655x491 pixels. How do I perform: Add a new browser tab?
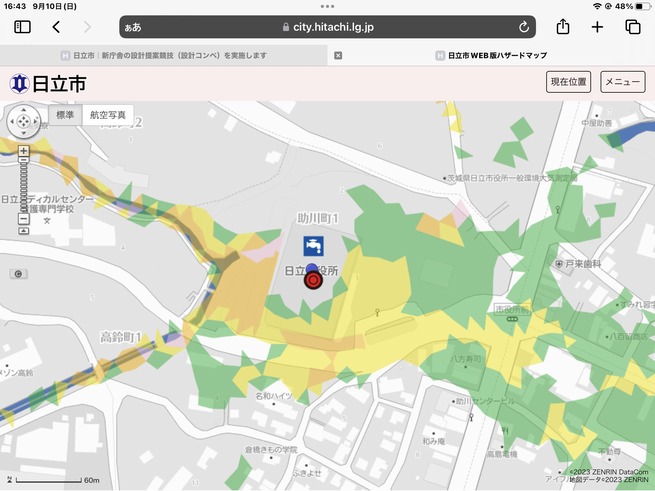[597, 27]
